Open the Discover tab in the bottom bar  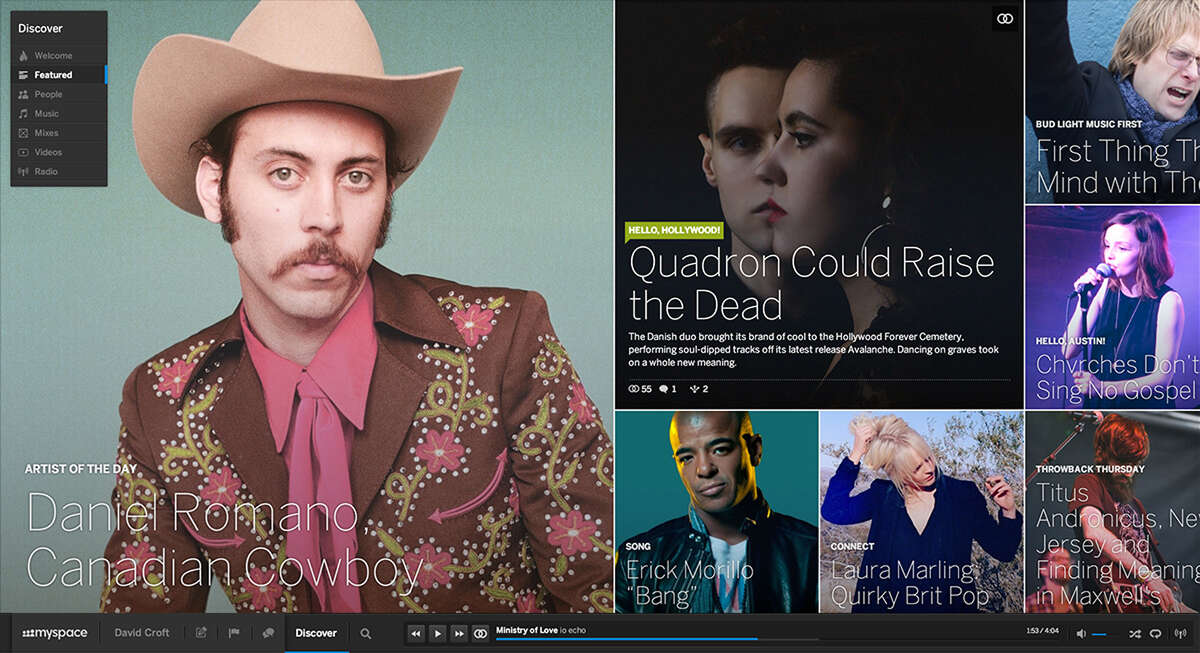(316, 632)
